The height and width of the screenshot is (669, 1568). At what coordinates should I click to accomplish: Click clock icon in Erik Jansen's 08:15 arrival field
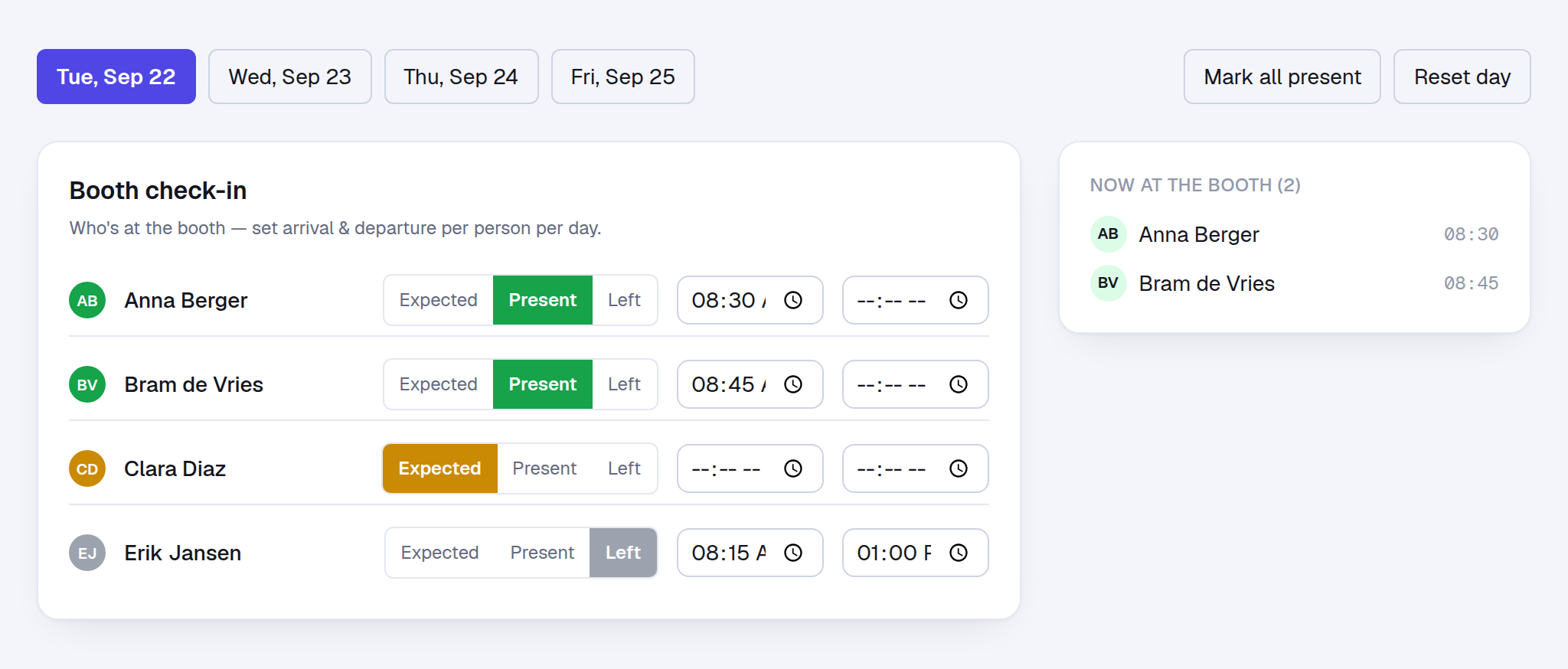coord(793,553)
